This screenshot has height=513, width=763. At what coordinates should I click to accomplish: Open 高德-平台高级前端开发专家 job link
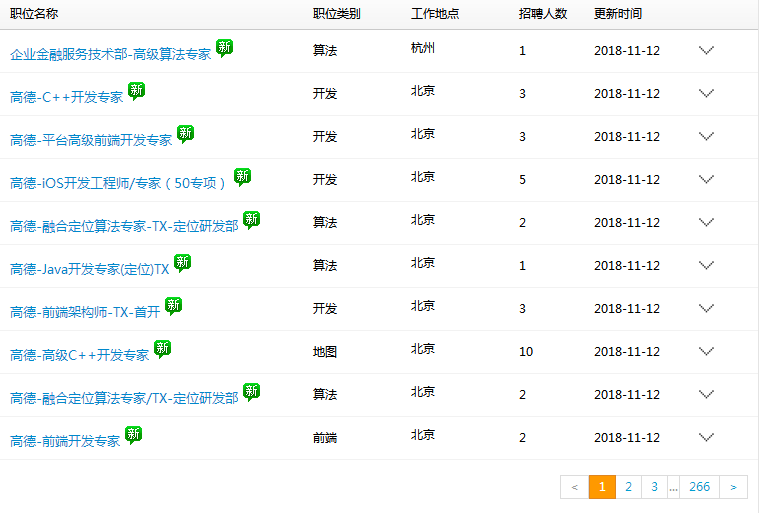(91, 140)
